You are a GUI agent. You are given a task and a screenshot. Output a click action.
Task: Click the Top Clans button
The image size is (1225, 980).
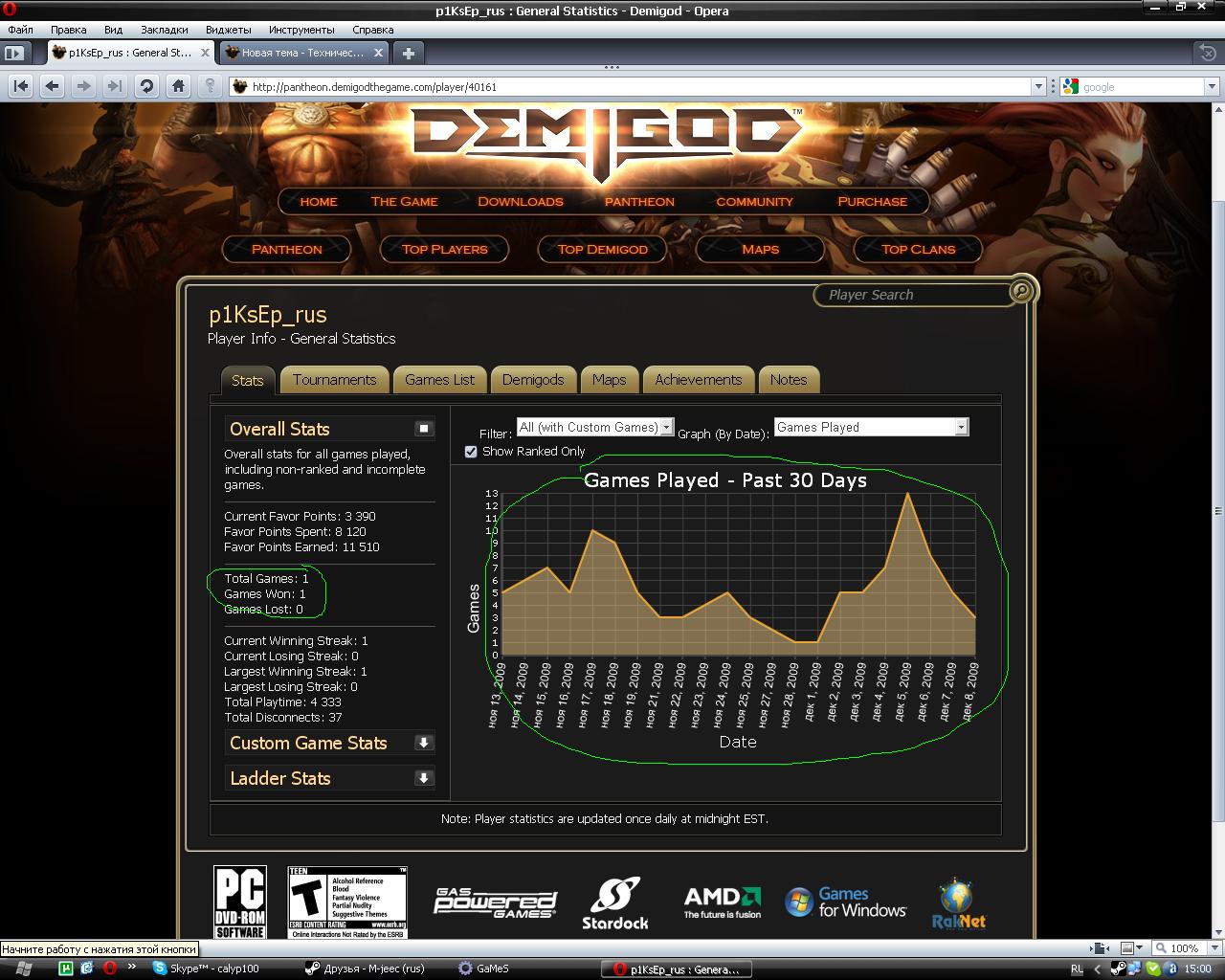(x=919, y=249)
